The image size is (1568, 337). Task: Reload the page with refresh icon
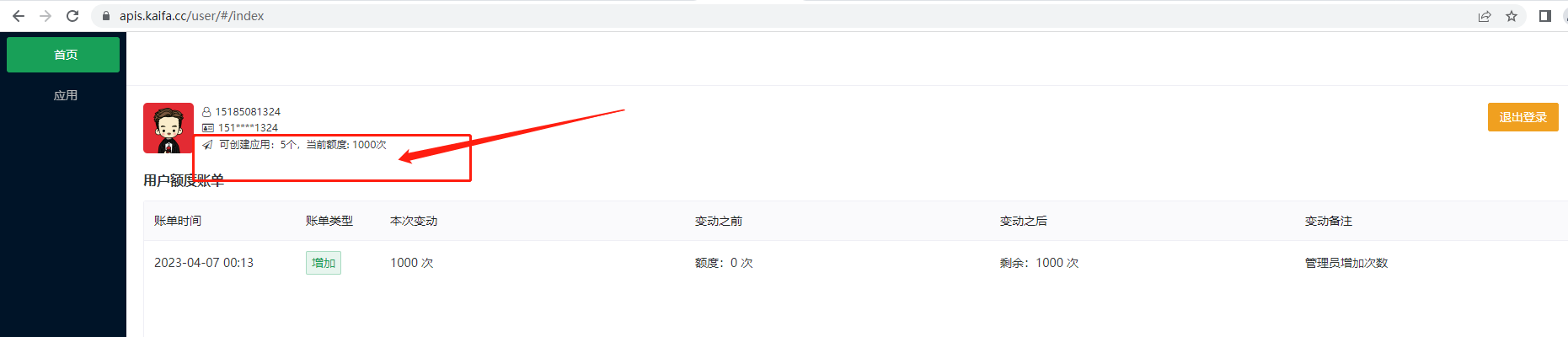(x=72, y=16)
